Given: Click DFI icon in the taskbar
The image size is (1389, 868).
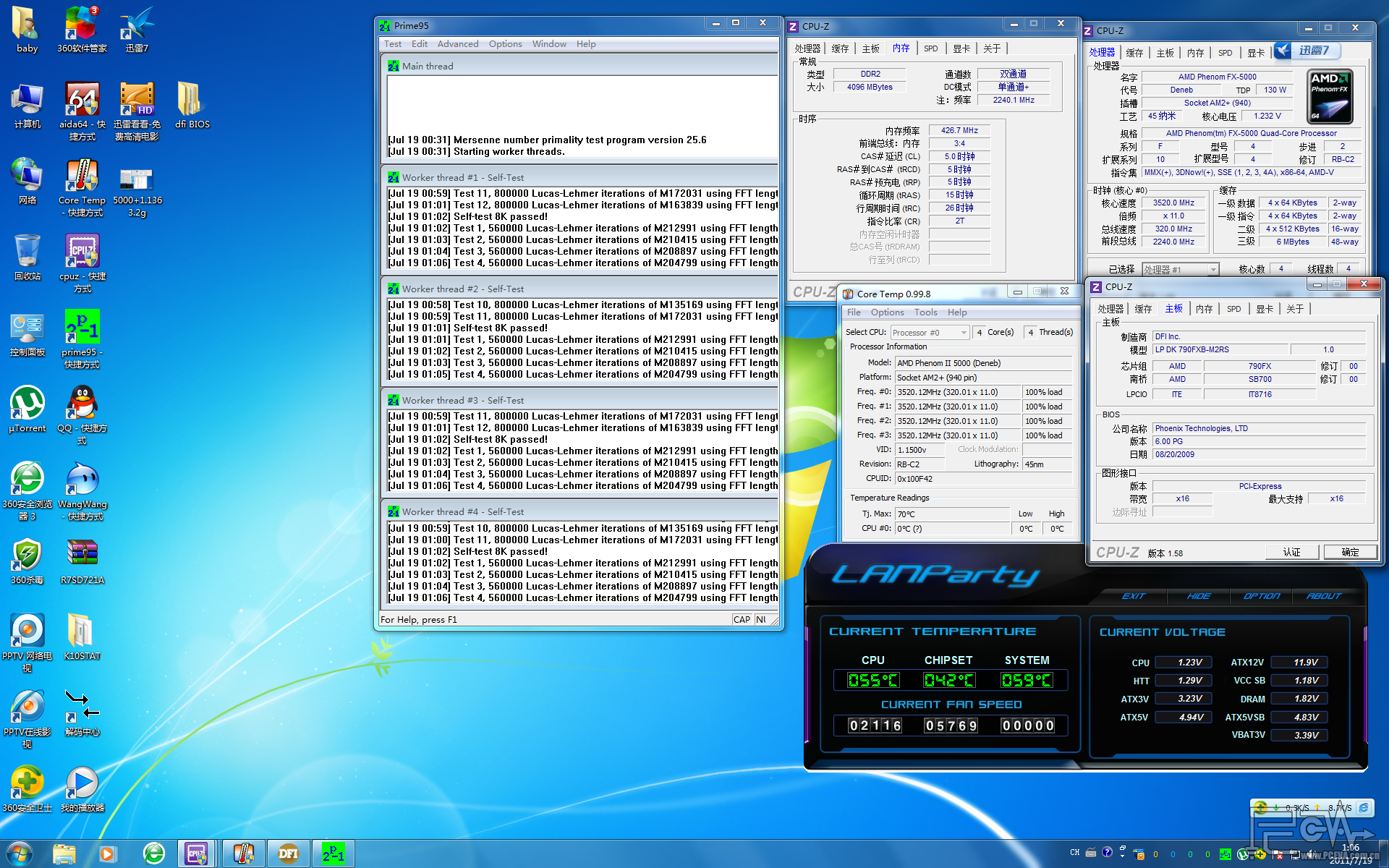Looking at the screenshot, I should [x=289, y=854].
